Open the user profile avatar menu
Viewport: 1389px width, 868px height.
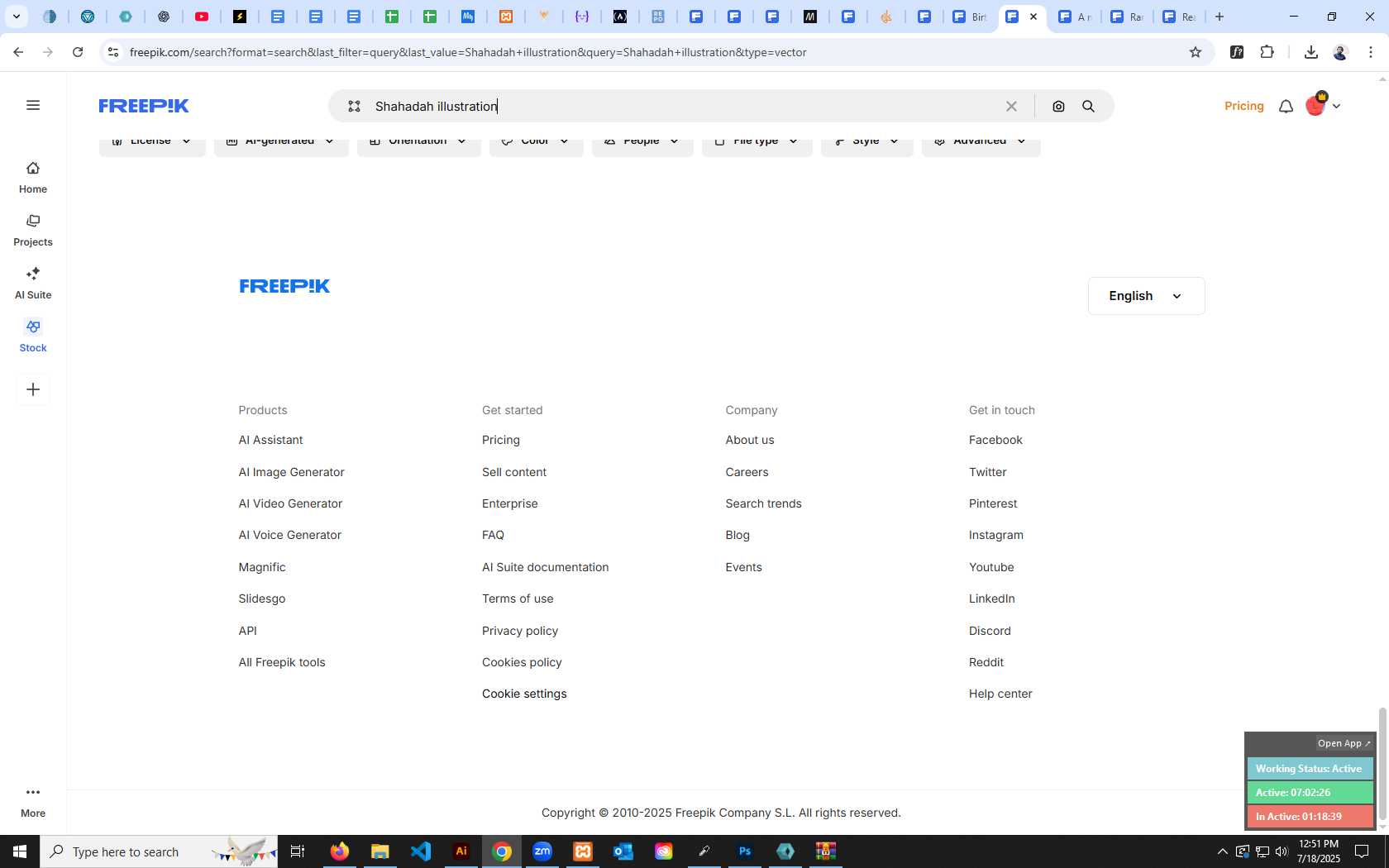point(1322,105)
